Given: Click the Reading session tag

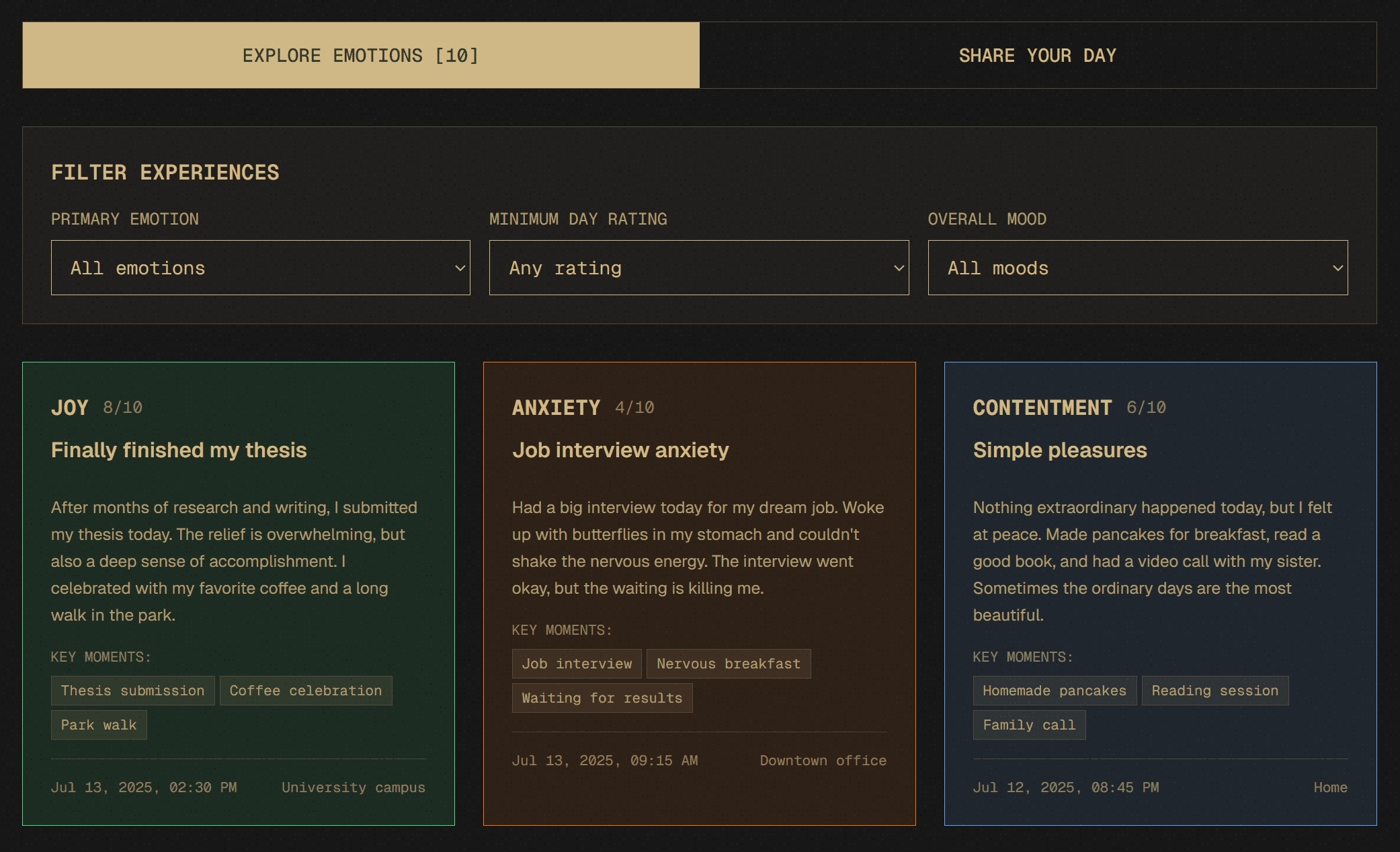Looking at the screenshot, I should coord(1215,691).
